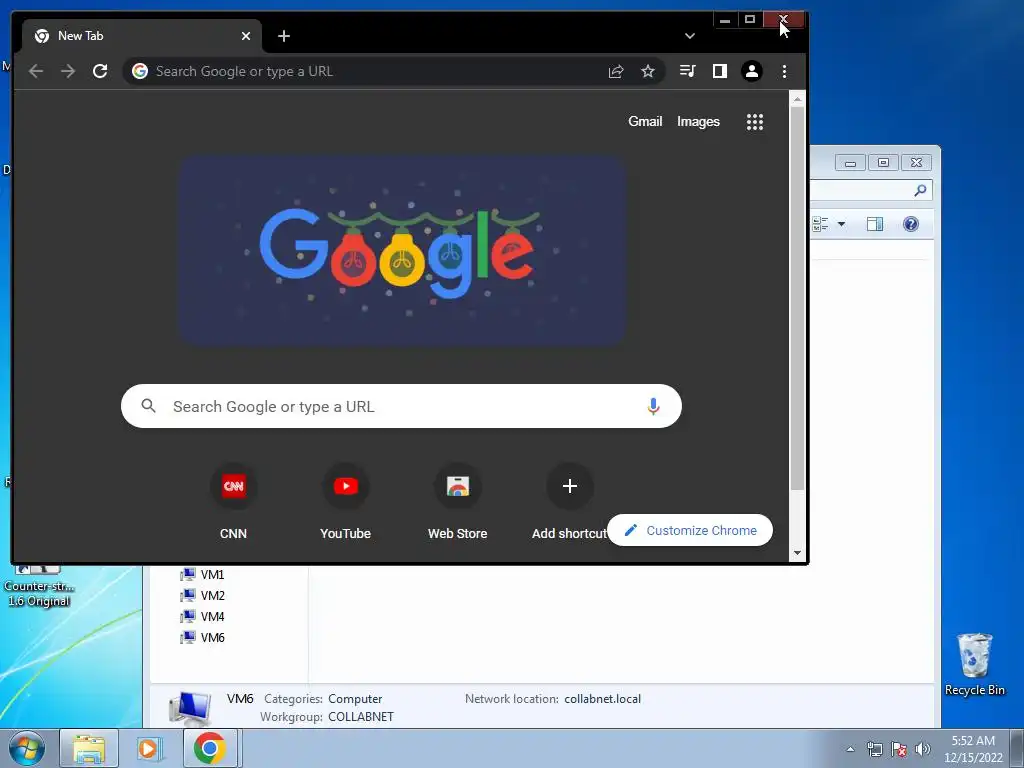This screenshot has width=1024, height=768.
Task: Click collabnet.local network location text
Action: pos(602,699)
